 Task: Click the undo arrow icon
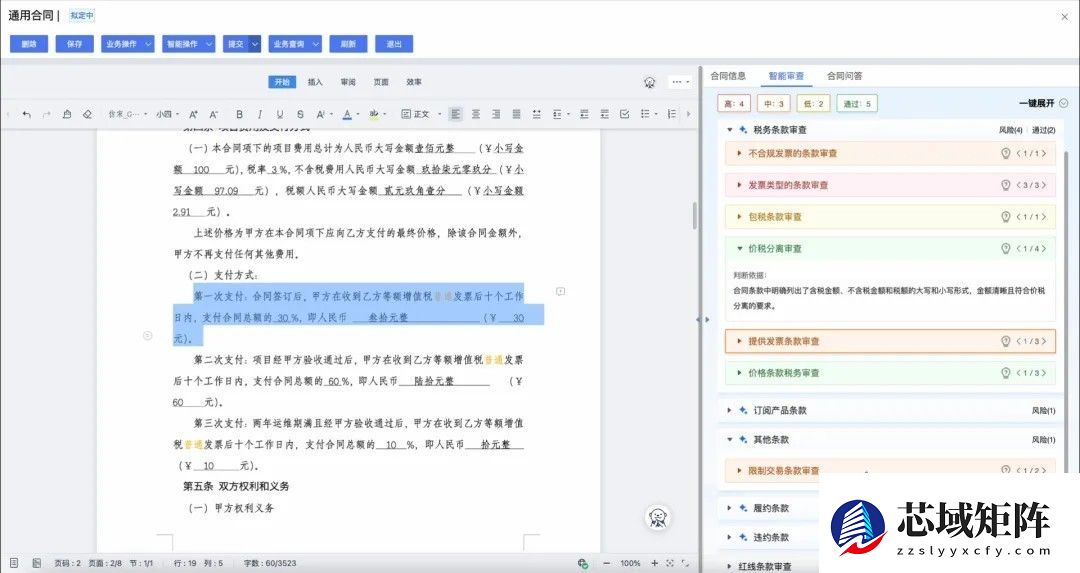(x=26, y=114)
